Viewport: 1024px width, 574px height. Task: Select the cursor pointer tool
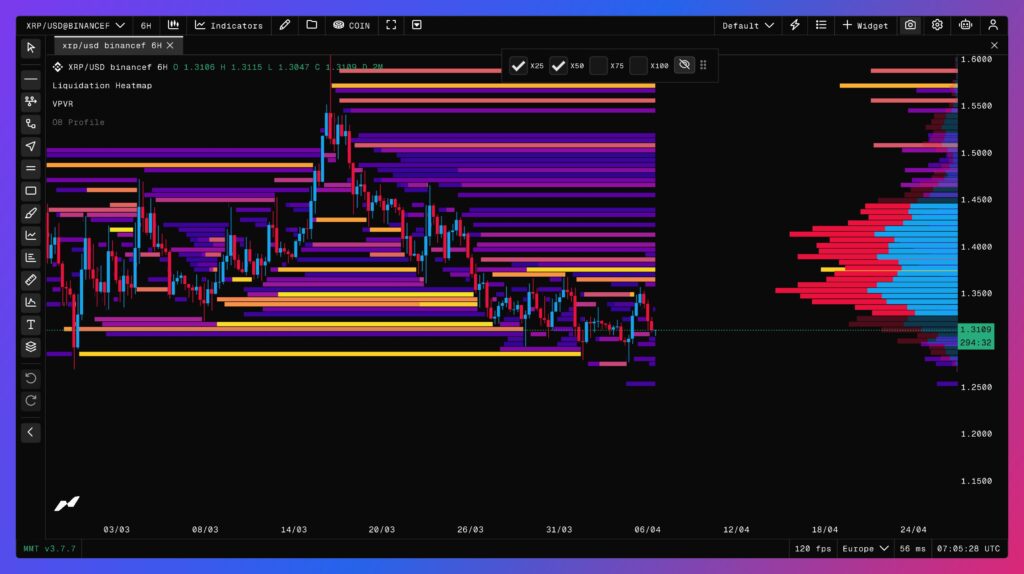pyautogui.click(x=31, y=48)
